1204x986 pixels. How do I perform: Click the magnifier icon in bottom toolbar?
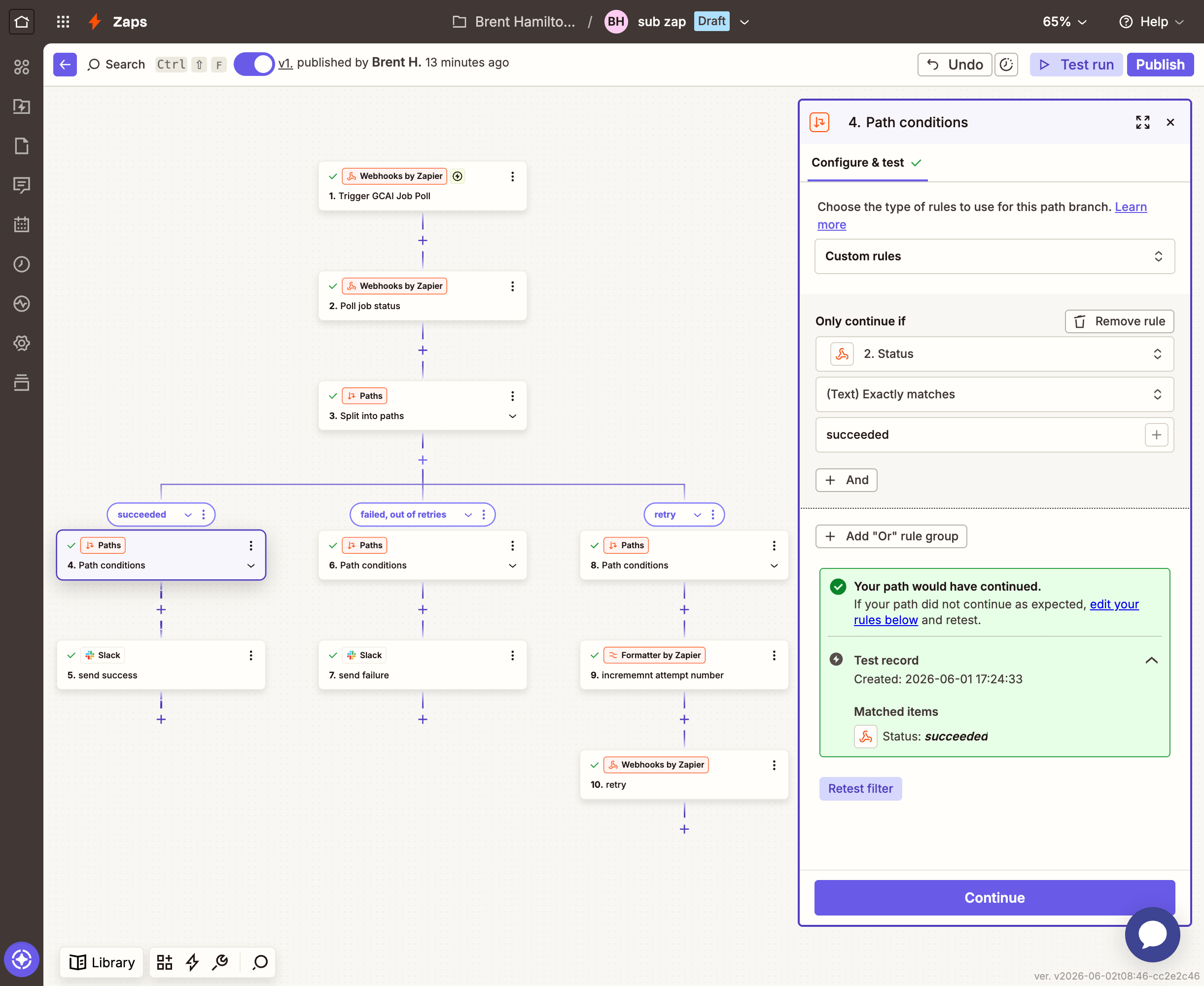point(260,962)
